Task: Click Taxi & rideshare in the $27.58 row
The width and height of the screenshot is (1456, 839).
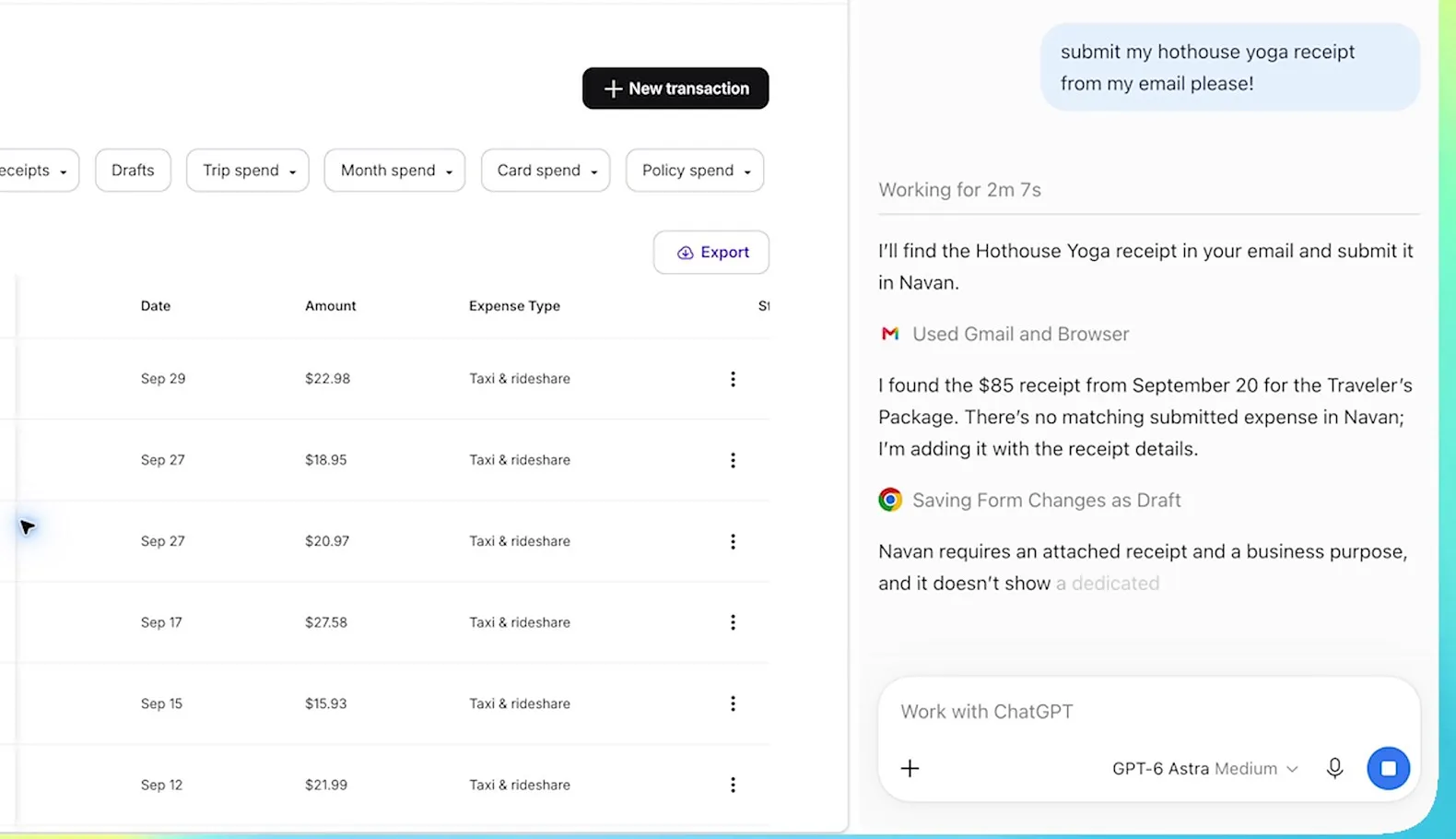Action: 520,622
